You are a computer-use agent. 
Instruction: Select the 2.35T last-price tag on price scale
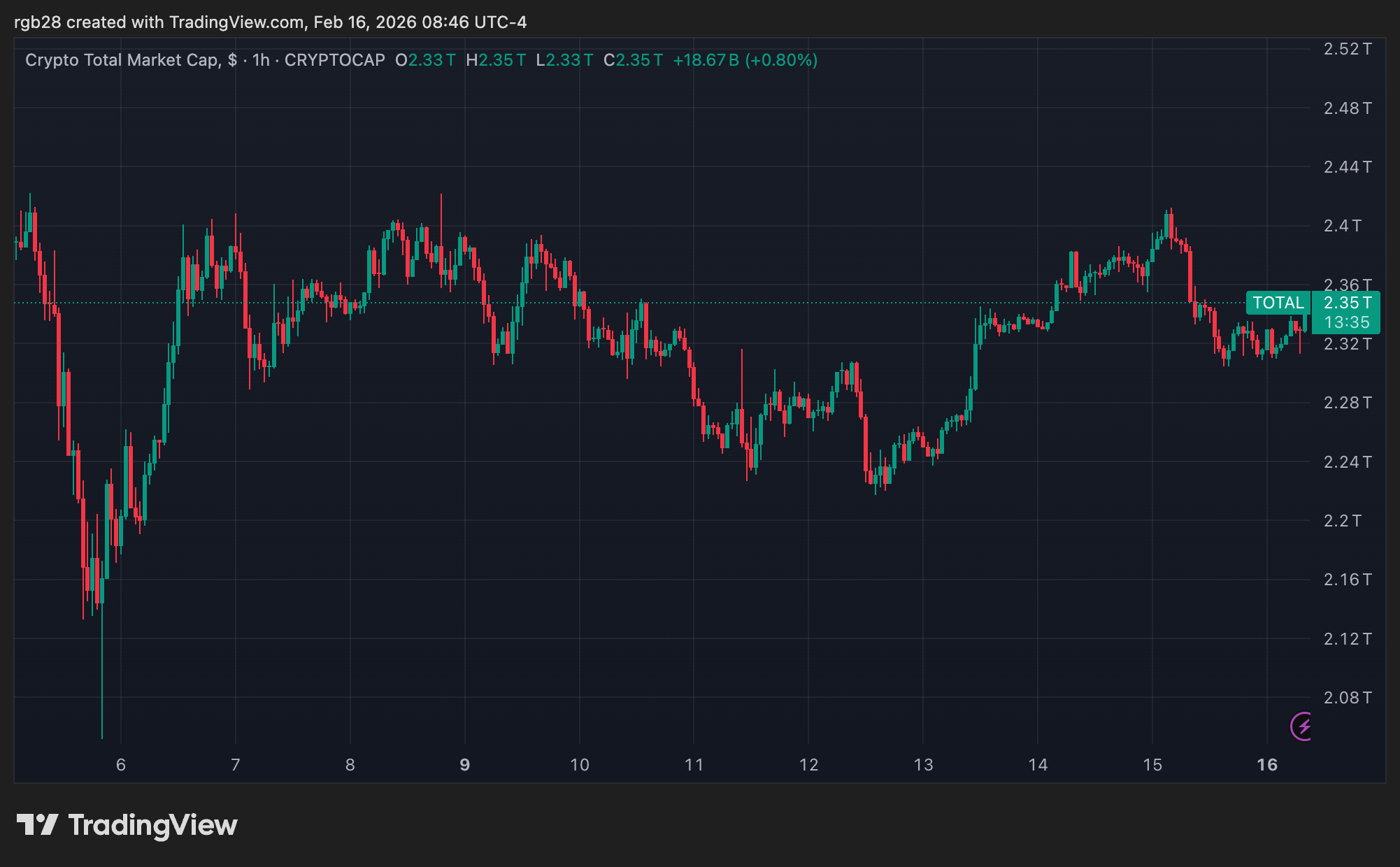[1346, 303]
